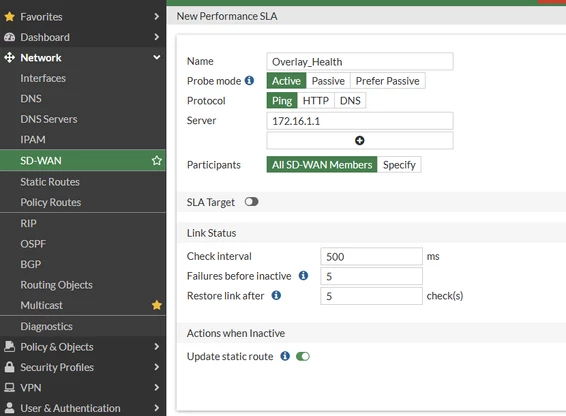Click the Failures before inactive info icon

[303, 276]
